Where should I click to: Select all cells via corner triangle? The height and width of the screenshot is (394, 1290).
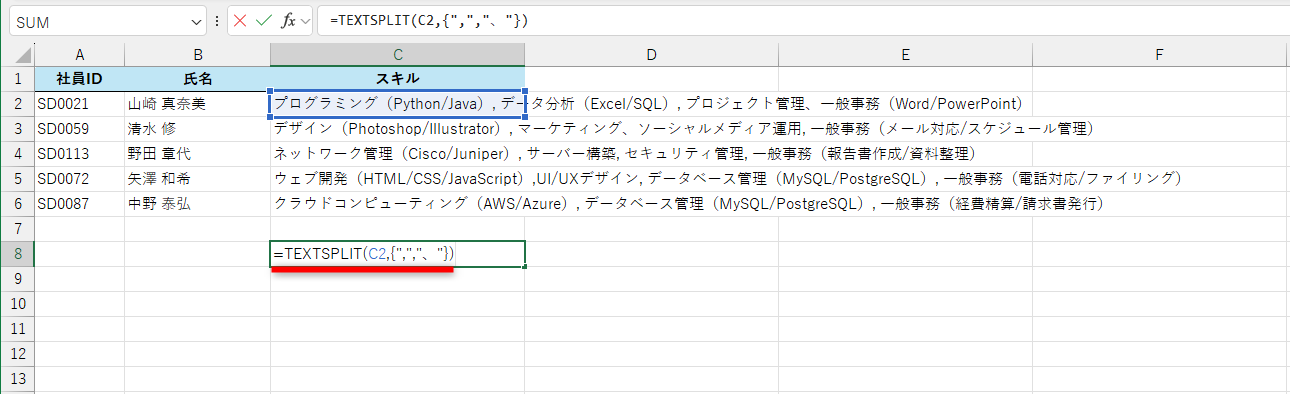point(17,55)
